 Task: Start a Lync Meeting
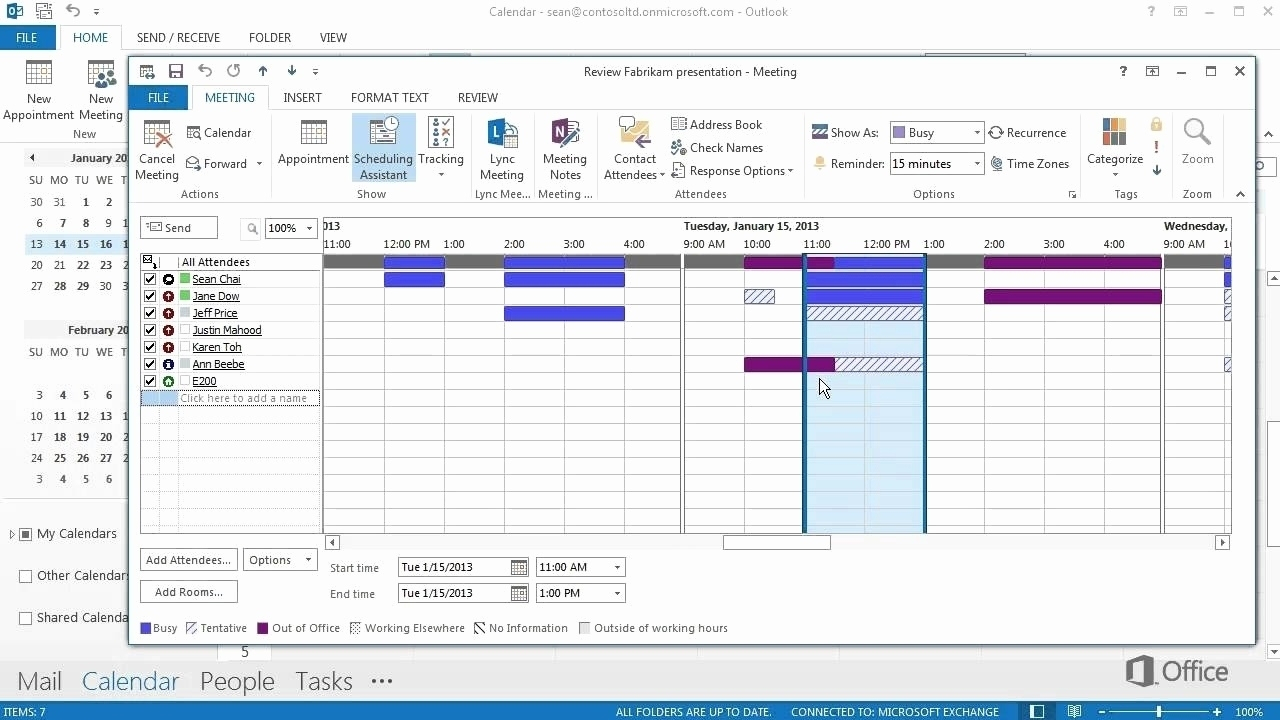click(502, 148)
